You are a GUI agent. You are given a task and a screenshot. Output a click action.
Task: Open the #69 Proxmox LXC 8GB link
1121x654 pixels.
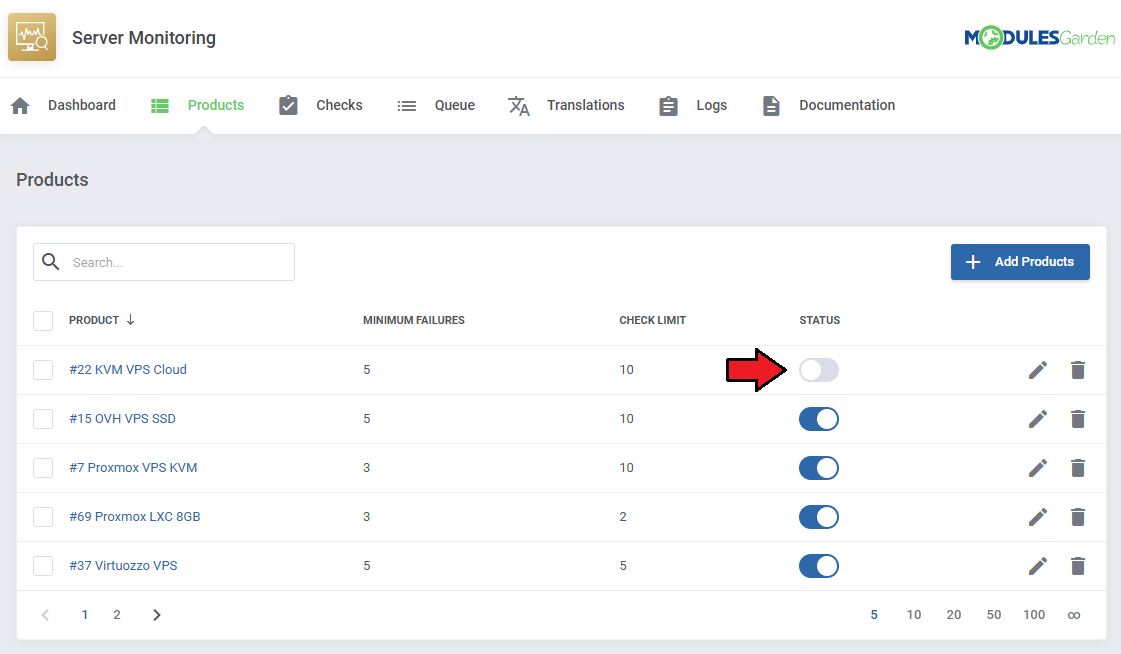click(x=134, y=517)
